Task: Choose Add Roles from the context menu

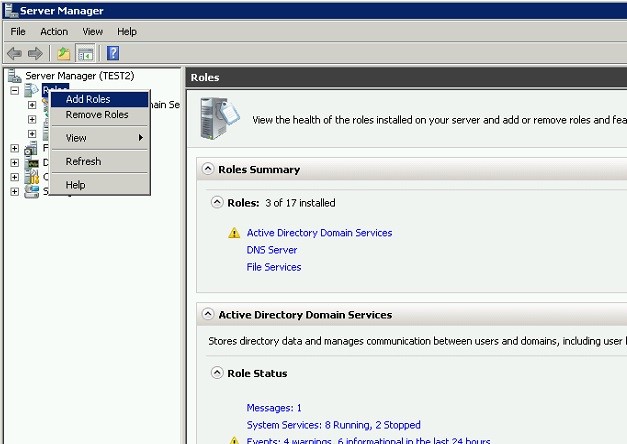Action: point(100,99)
